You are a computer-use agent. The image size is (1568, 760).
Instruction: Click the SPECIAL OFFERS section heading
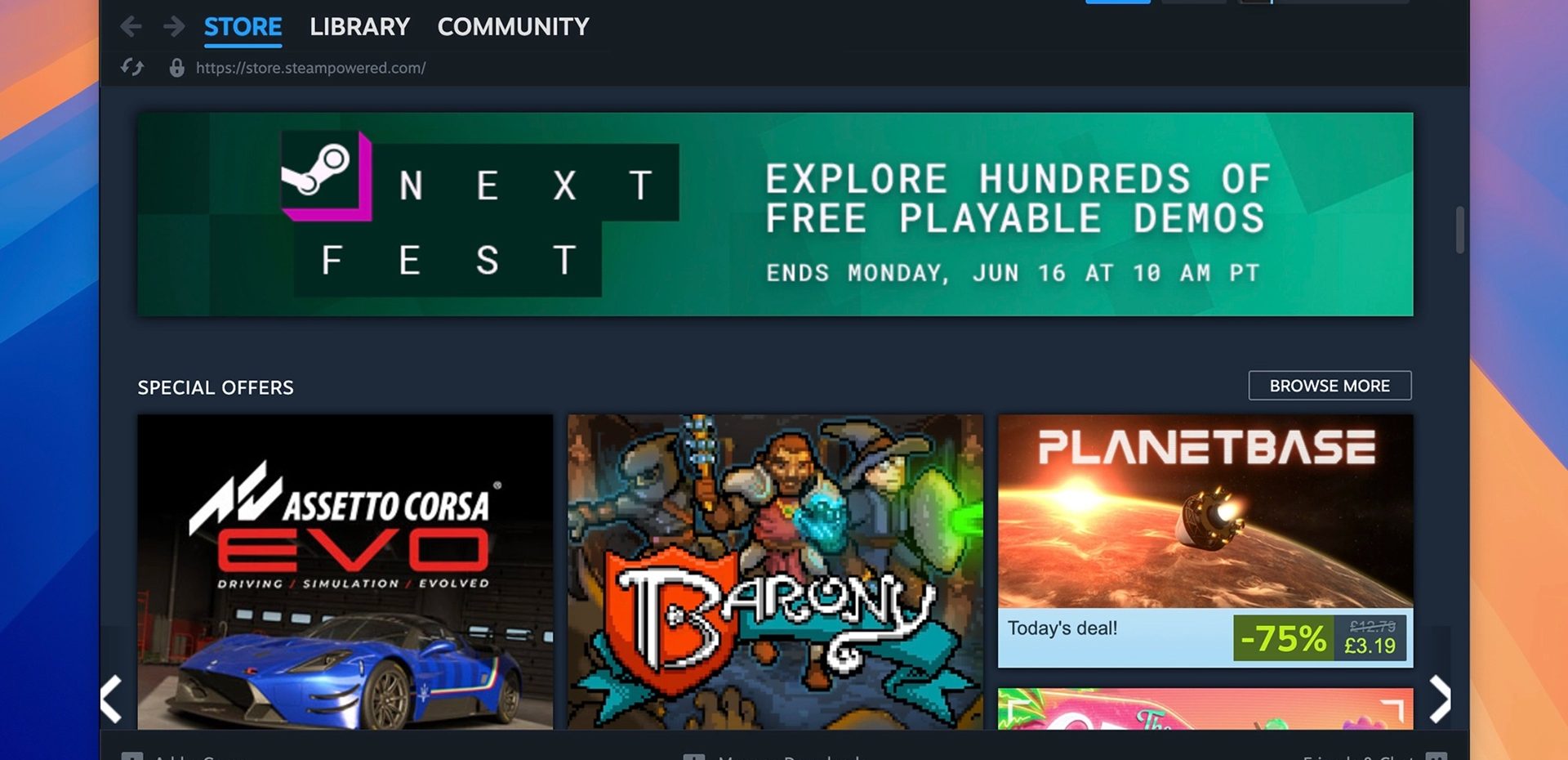[216, 387]
